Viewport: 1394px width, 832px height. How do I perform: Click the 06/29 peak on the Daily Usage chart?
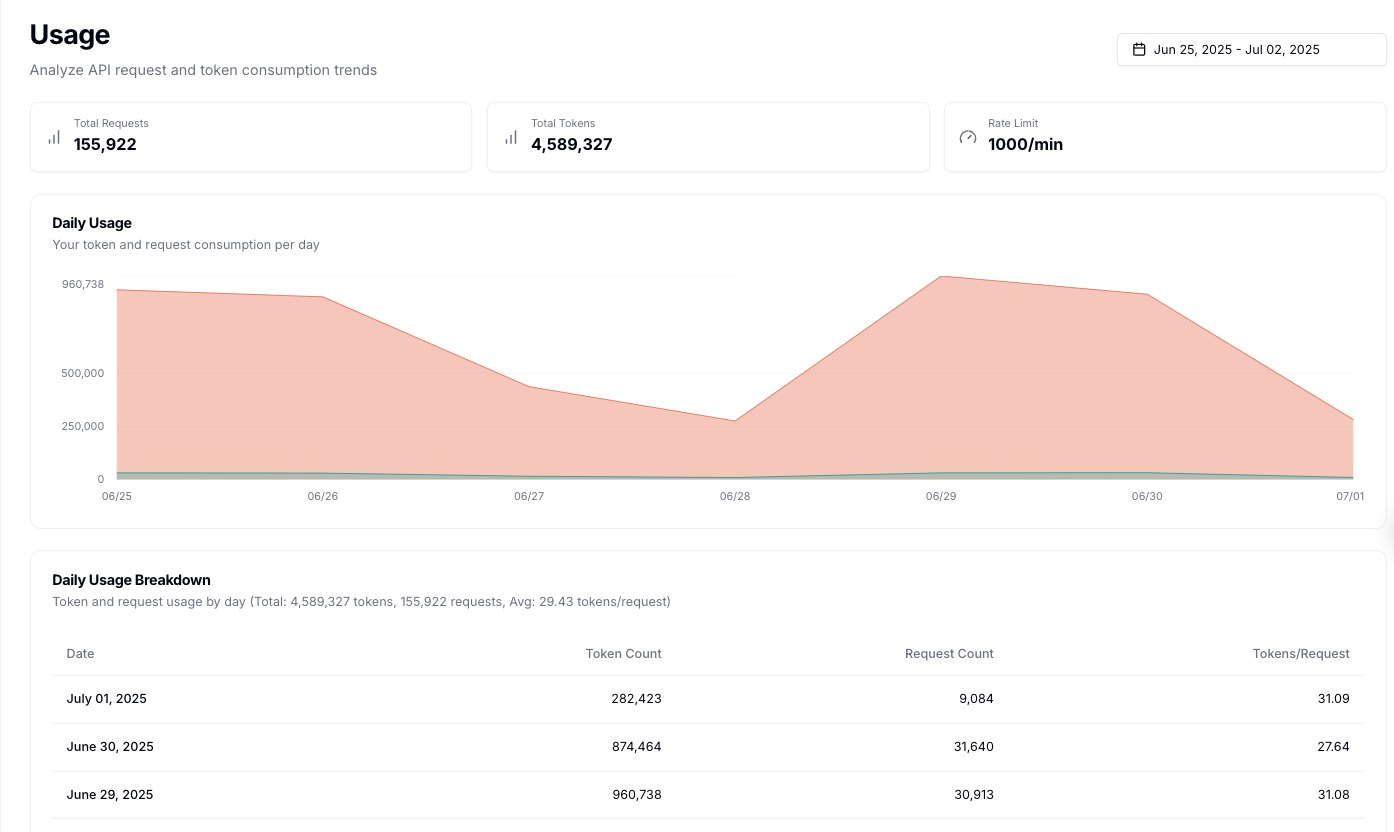coord(940,277)
